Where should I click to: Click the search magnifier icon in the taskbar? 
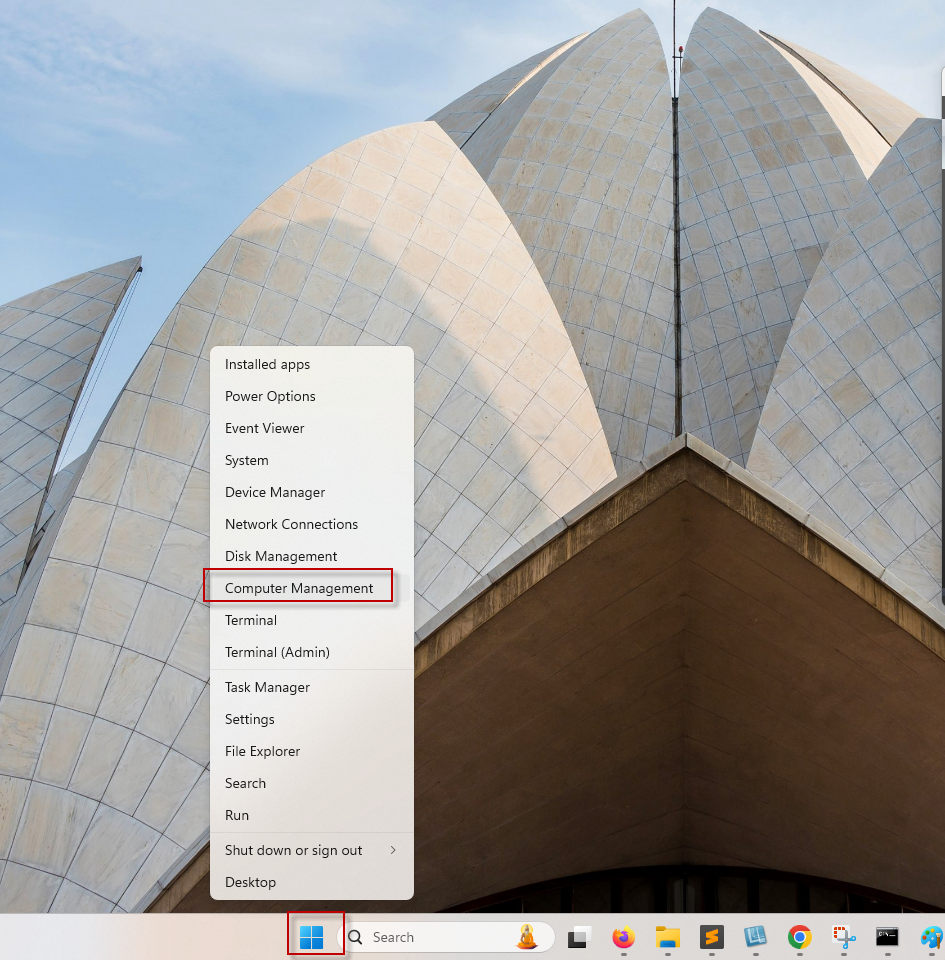pyautogui.click(x=355, y=937)
